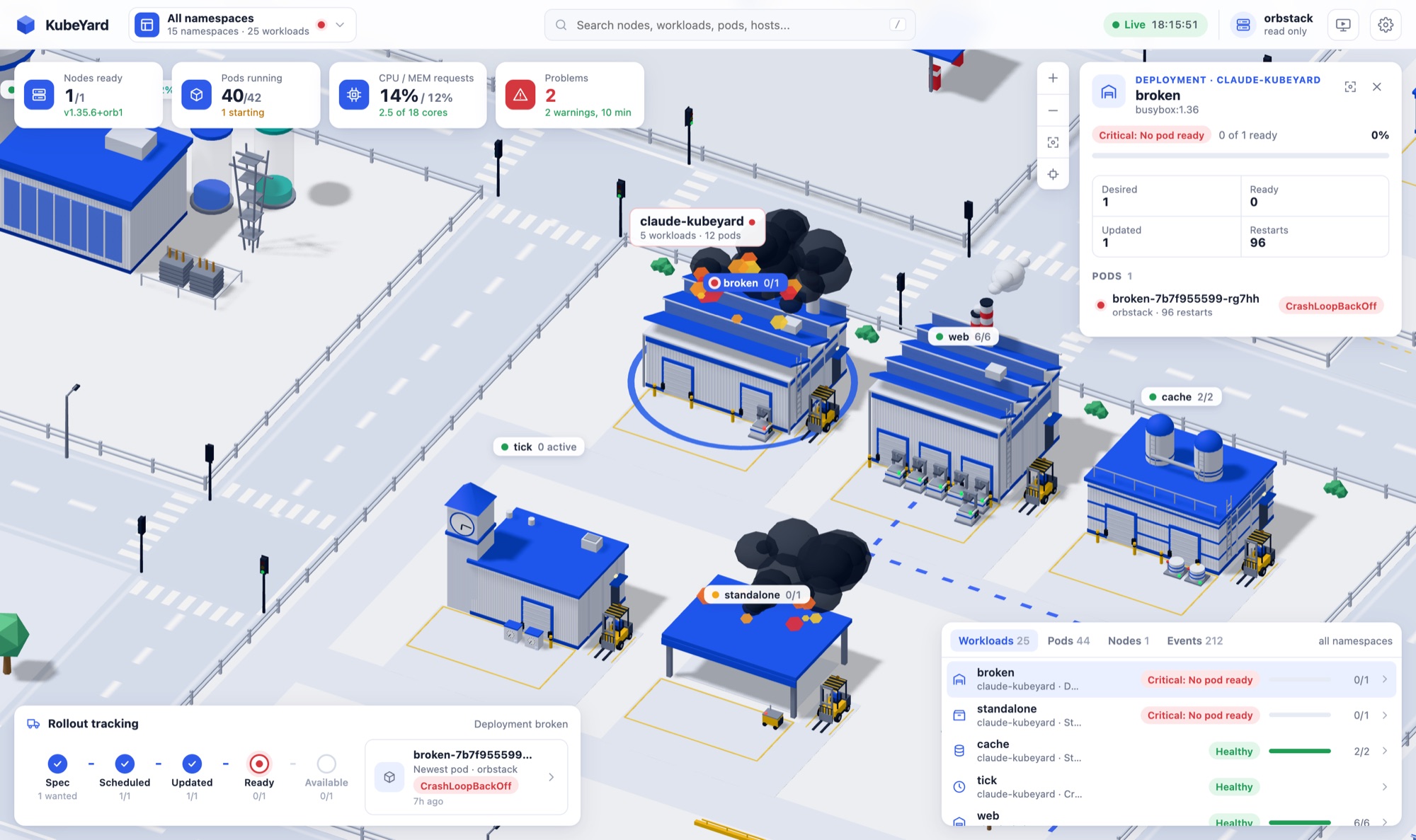Click the claude-kubeyard namespace label on the map

point(697,227)
